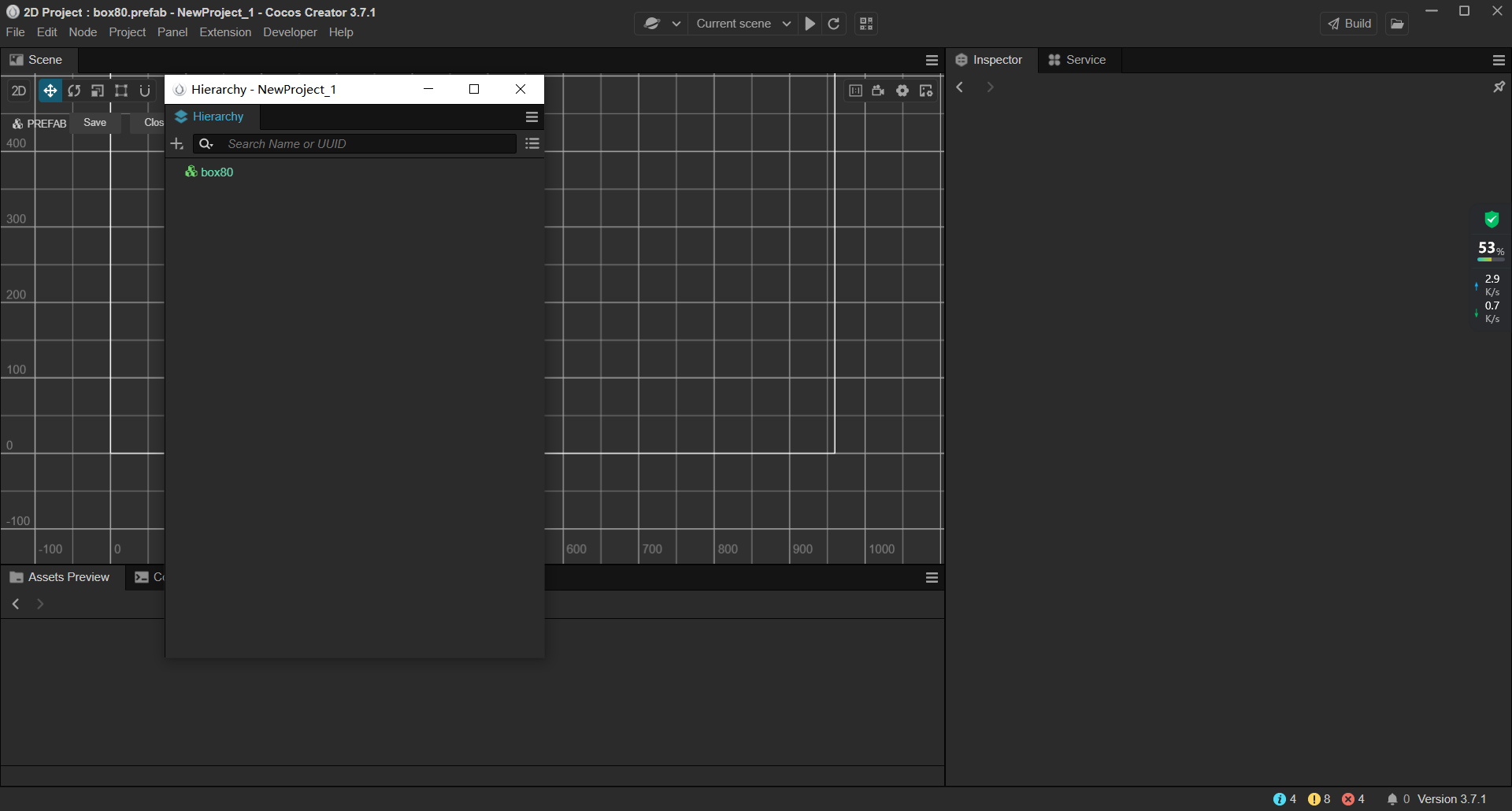This screenshot has height=811, width=1512.
Task: Minimize the Hierarchy floating window
Action: [428, 89]
